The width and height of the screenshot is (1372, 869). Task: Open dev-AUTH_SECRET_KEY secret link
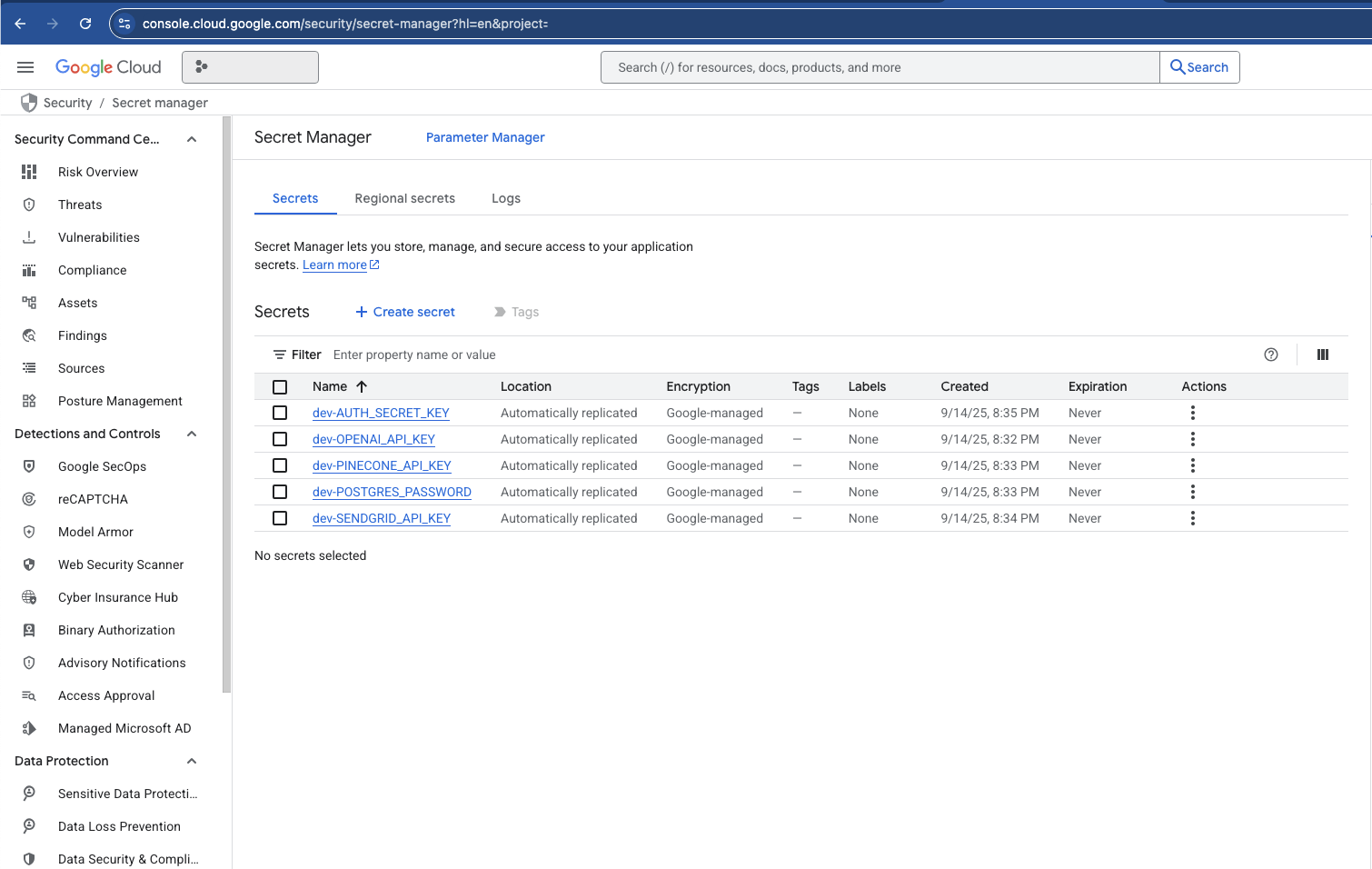[x=381, y=413]
